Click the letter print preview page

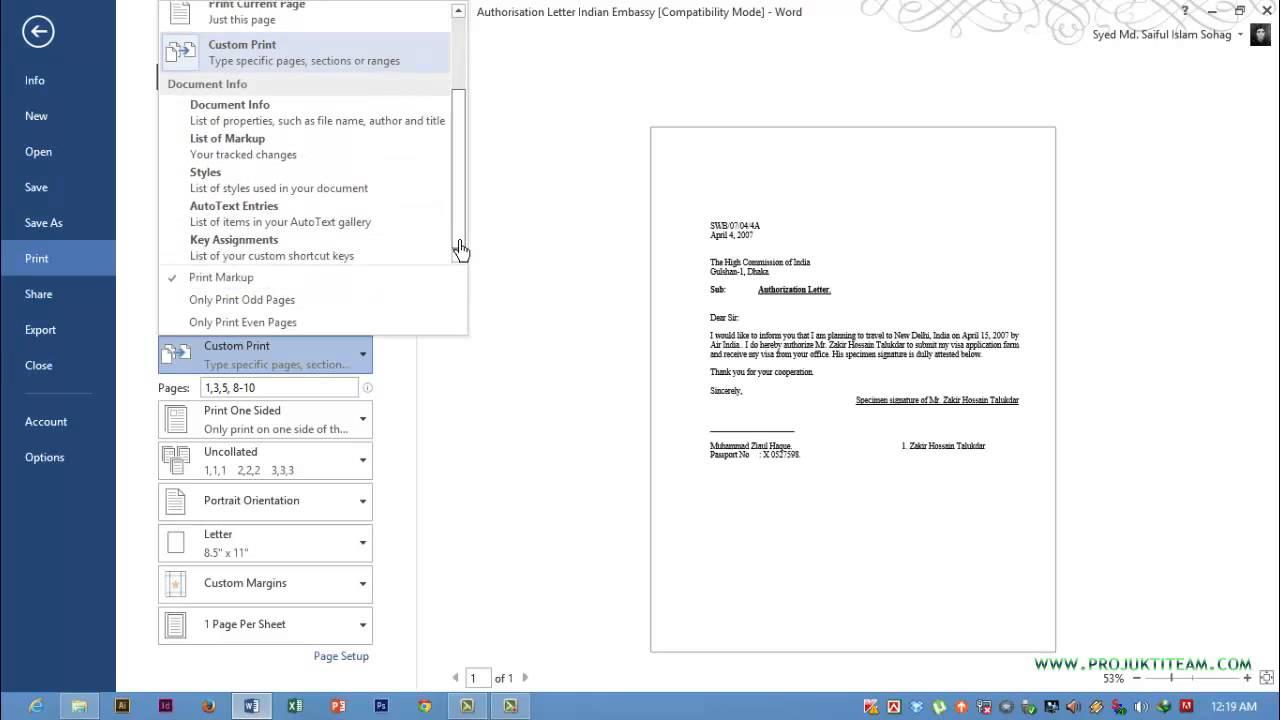pos(853,389)
